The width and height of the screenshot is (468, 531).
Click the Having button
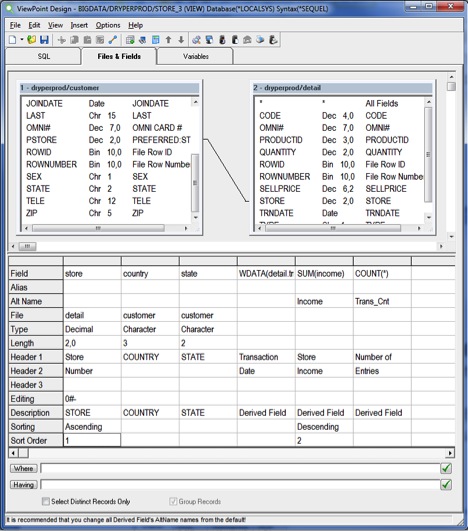[x=24, y=485]
